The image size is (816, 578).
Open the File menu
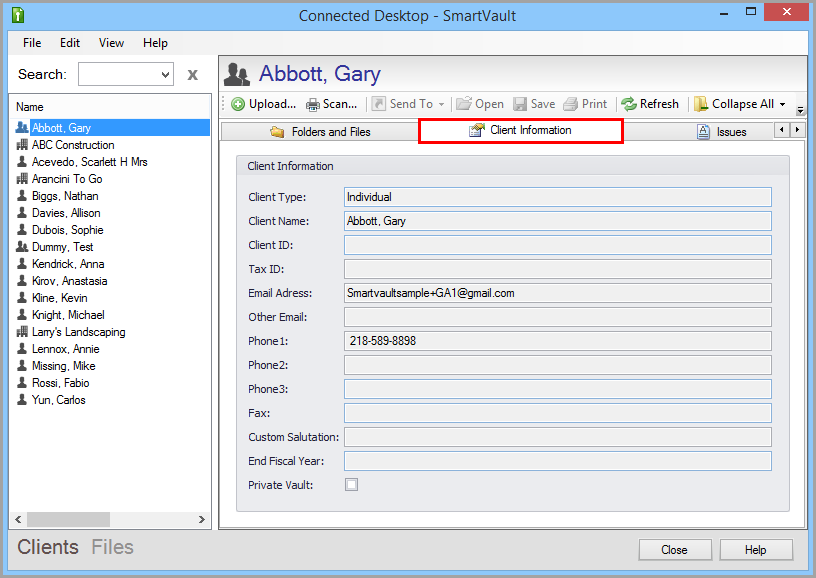[x=32, y=43]
